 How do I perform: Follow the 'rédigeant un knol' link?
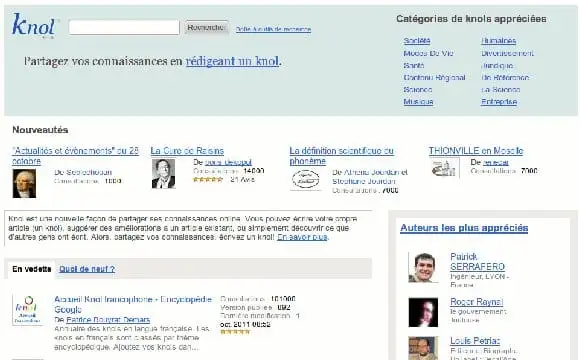(x=232, y=61)
